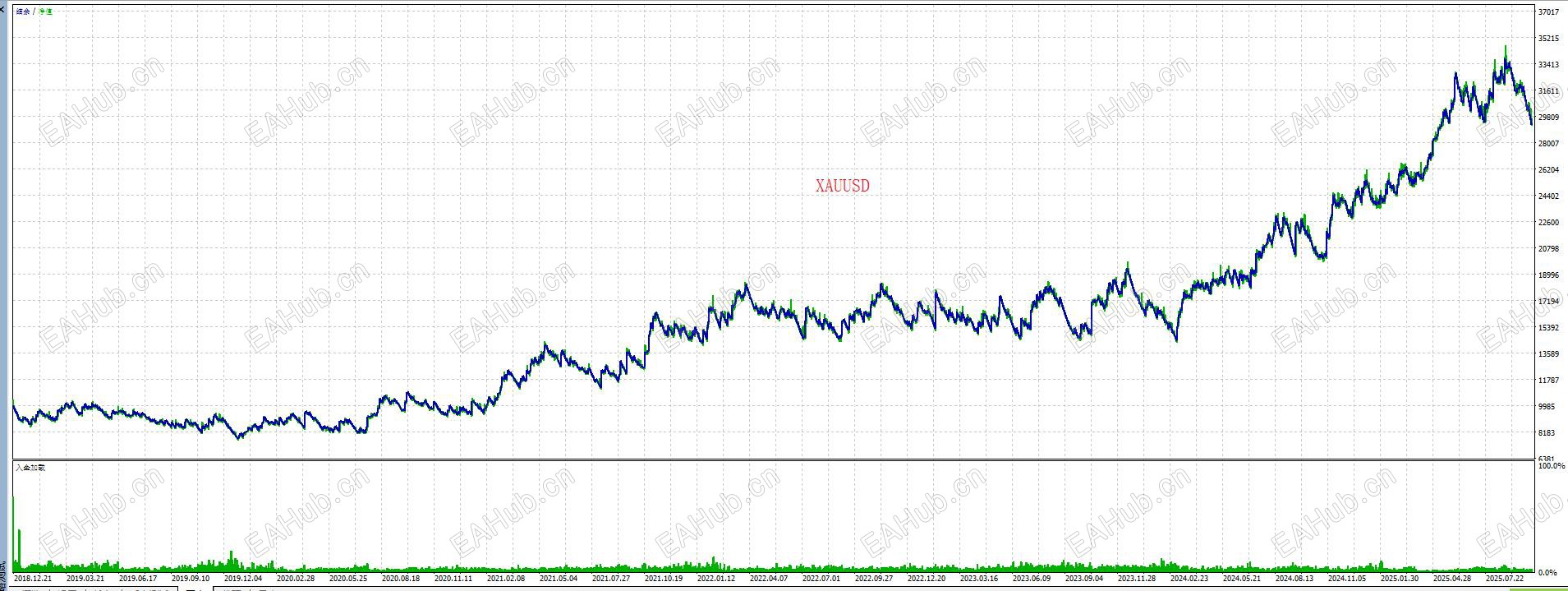Select the 2022.01.12 date label
Screen dimensions: 1568x591
coord(716,579)
